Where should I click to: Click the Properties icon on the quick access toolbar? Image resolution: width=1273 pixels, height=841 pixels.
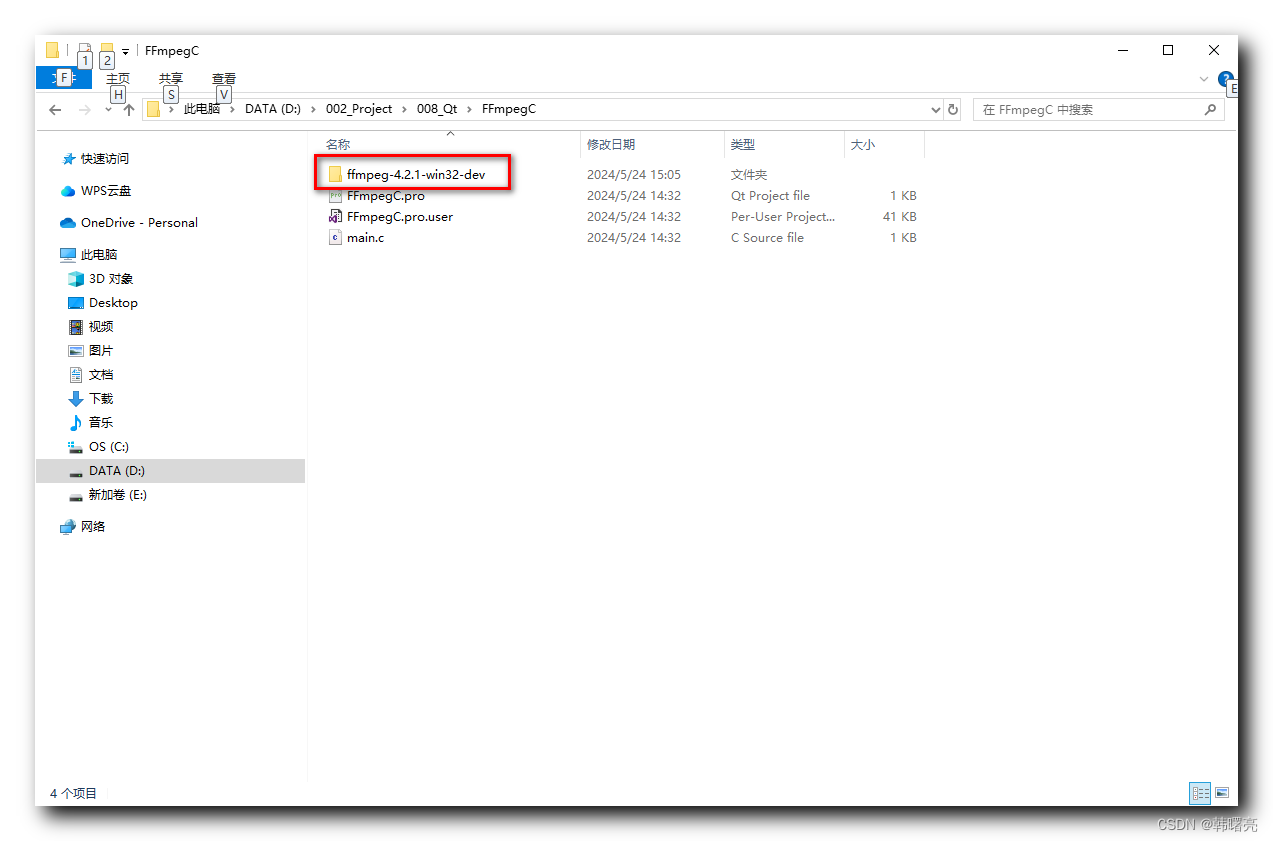click(85, 47)
